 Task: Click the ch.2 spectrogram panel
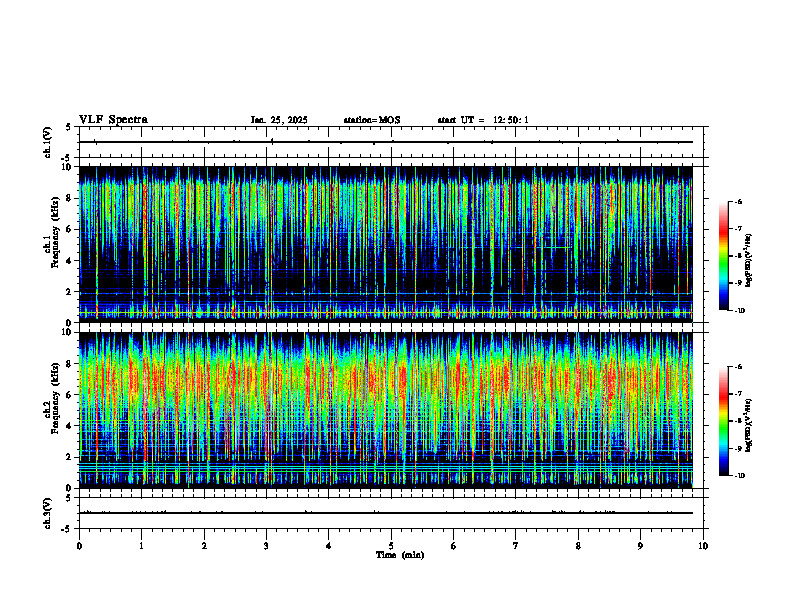pos(386,410)
